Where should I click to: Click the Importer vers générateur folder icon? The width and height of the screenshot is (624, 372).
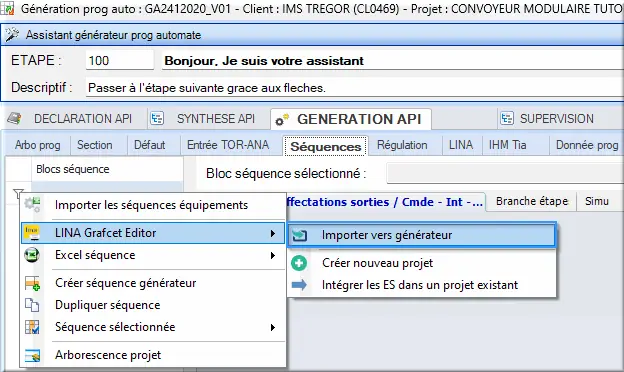[299, 235]
